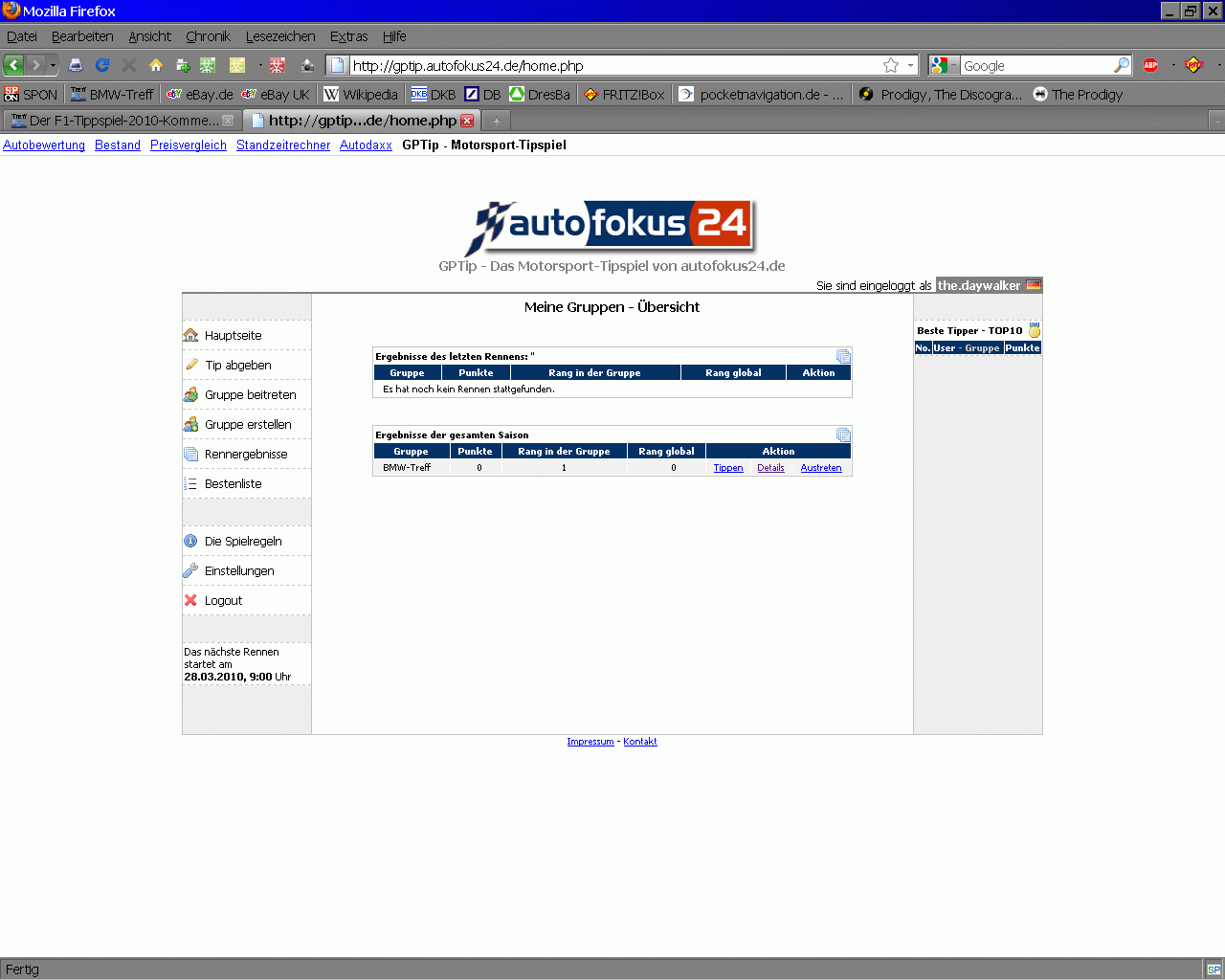1225x980 pixels.
Task: Click into the URL address field
Action: [612, 65]
